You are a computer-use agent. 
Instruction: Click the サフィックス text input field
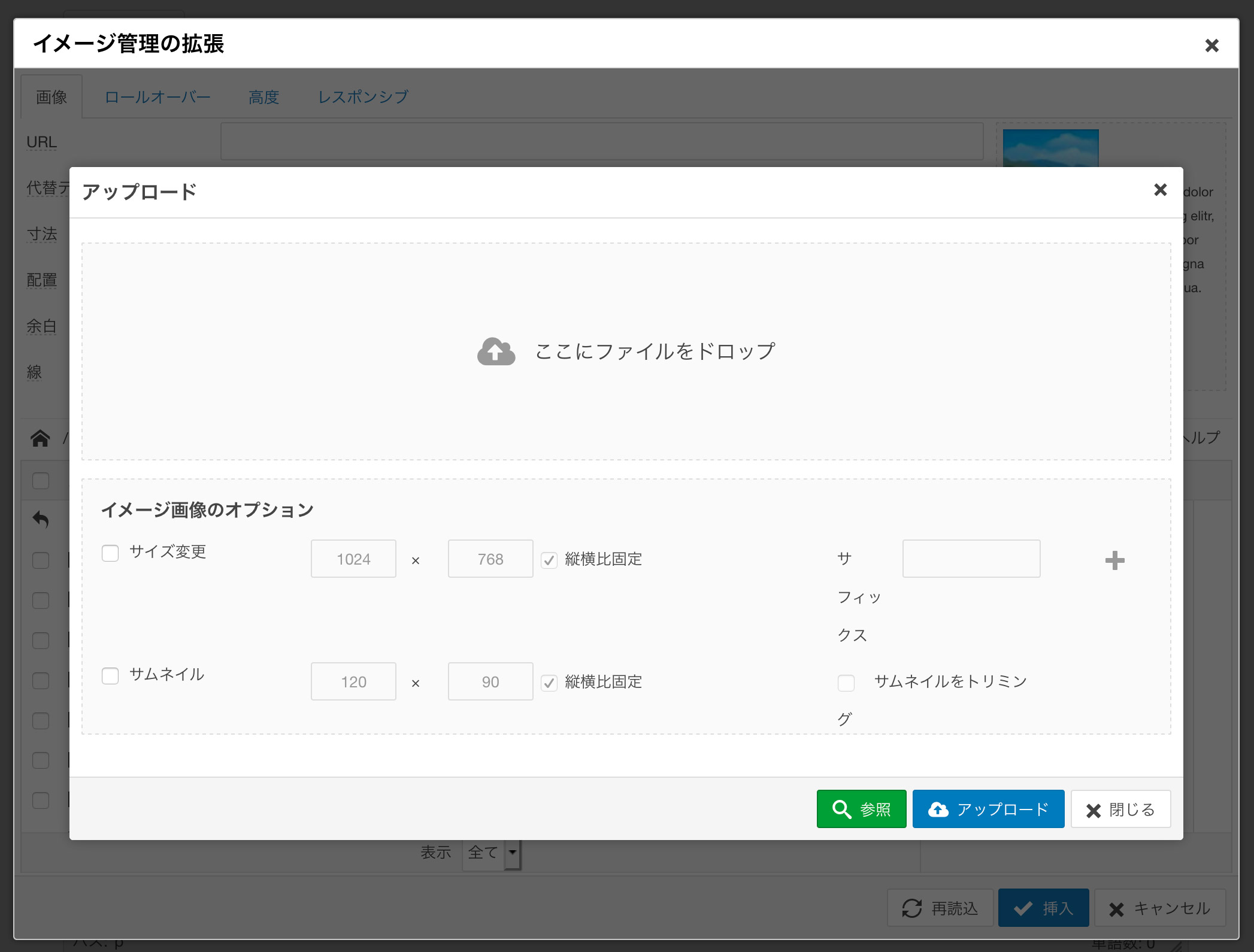pos(971,559)
